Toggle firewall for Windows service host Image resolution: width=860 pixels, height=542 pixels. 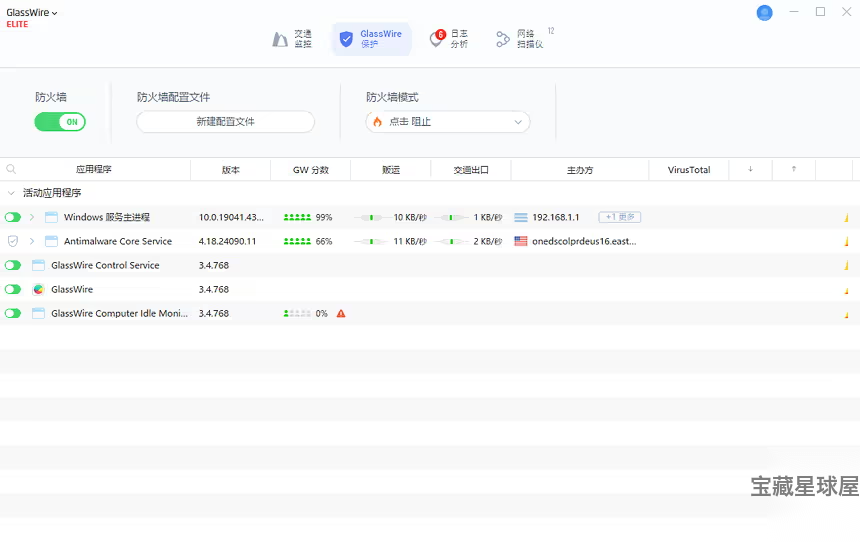[13, 217]
